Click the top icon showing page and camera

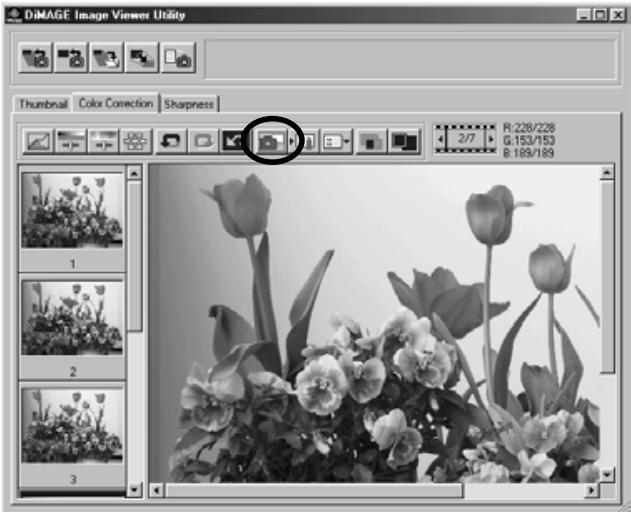click(x=178, y=58)
